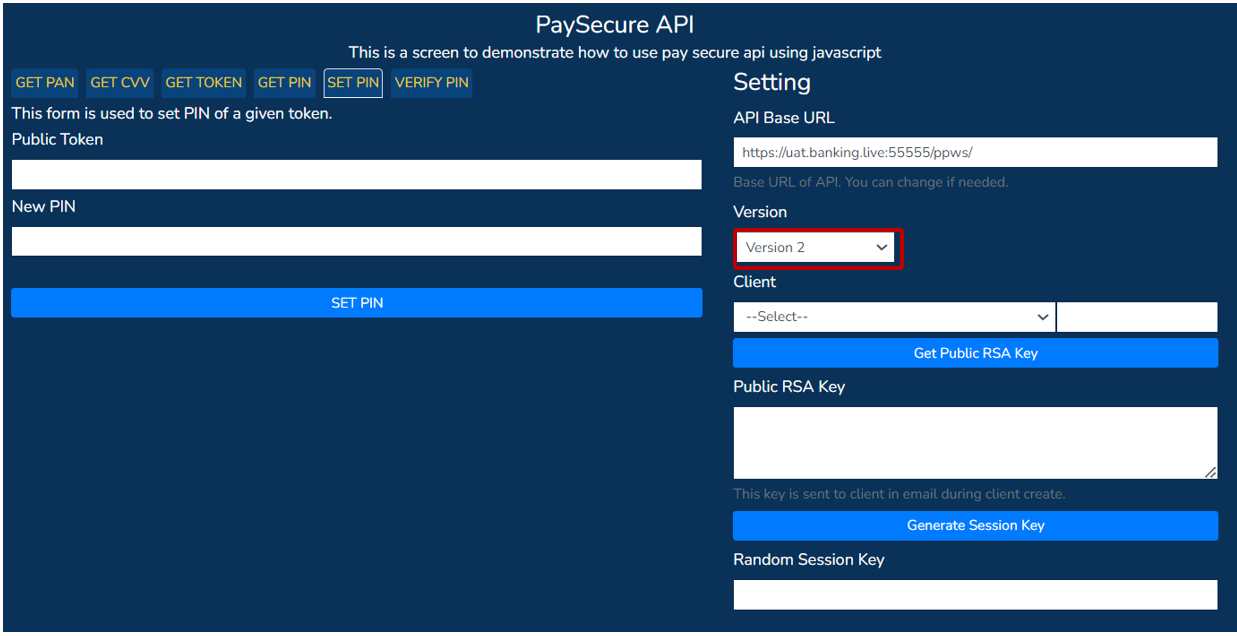The image size is (1237, 636).
Task: Click the 'This key is sent to client' note
Action: [899, 494]
